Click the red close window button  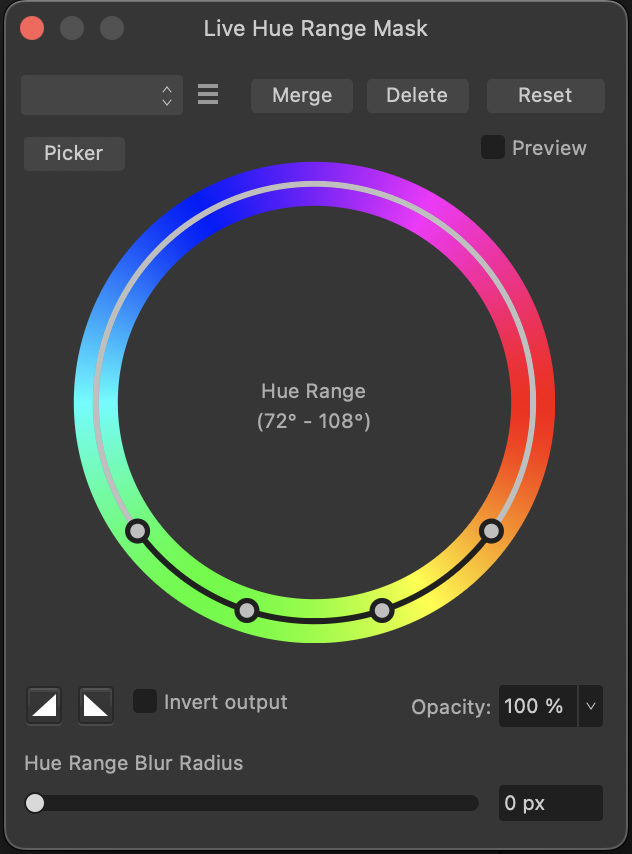(32, 28)
